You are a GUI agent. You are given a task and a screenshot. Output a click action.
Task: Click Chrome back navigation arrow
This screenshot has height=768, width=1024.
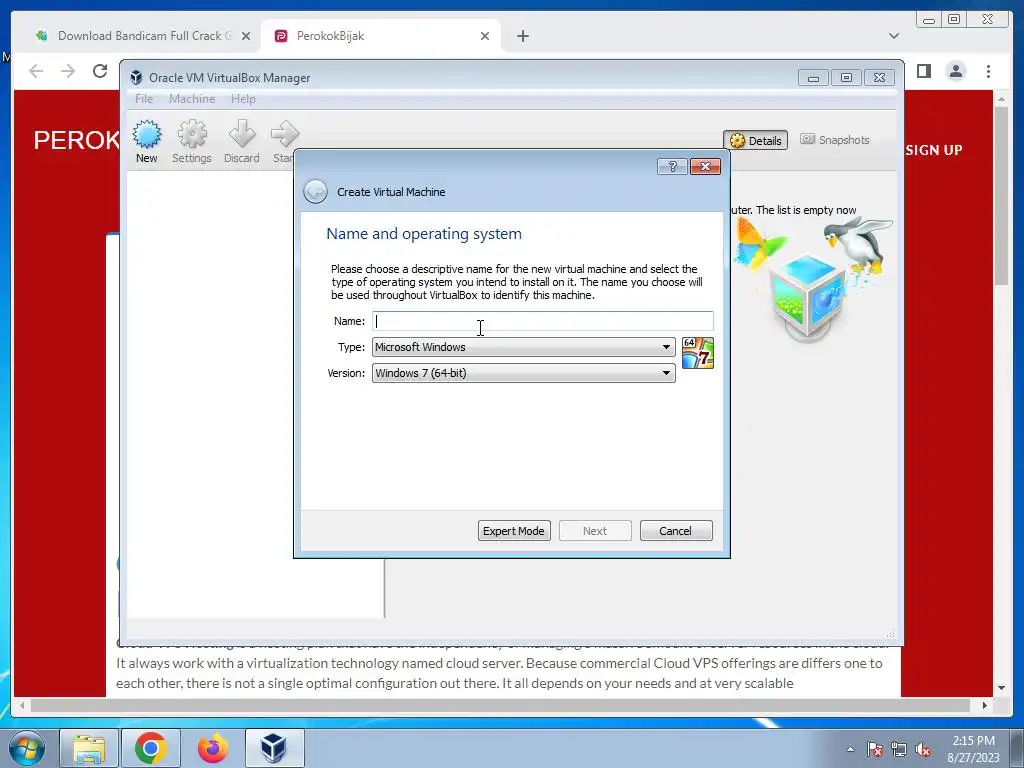tap(36, 71)
